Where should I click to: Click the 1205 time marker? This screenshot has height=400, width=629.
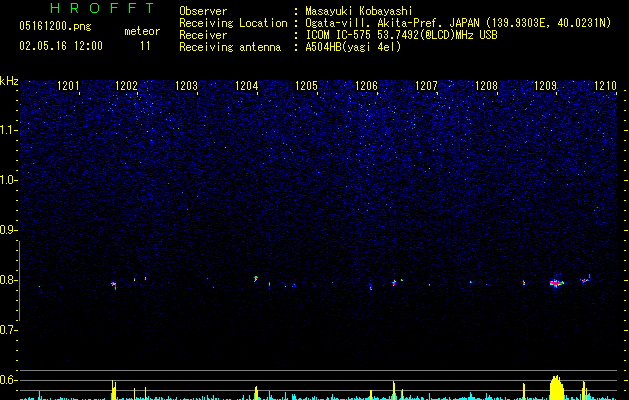(x=306, y=86)
